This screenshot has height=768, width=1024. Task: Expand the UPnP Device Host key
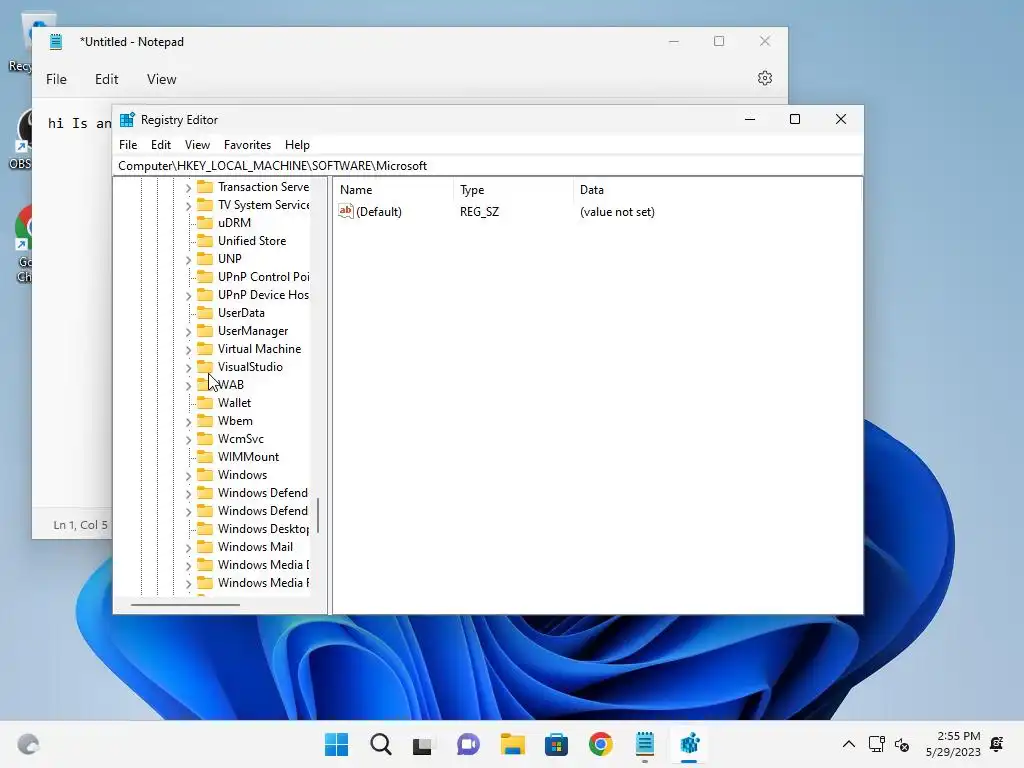pos(188,296)
